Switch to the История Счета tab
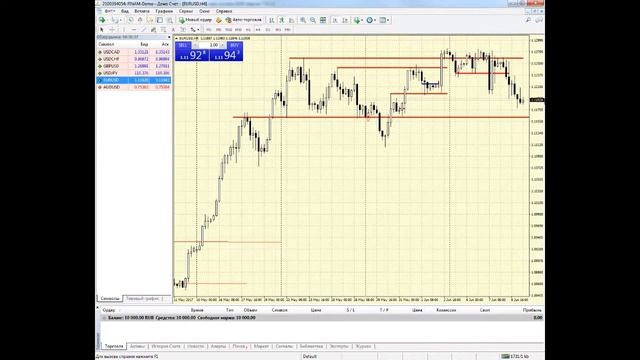Viewport: 640px width, 360px height. 166,346
